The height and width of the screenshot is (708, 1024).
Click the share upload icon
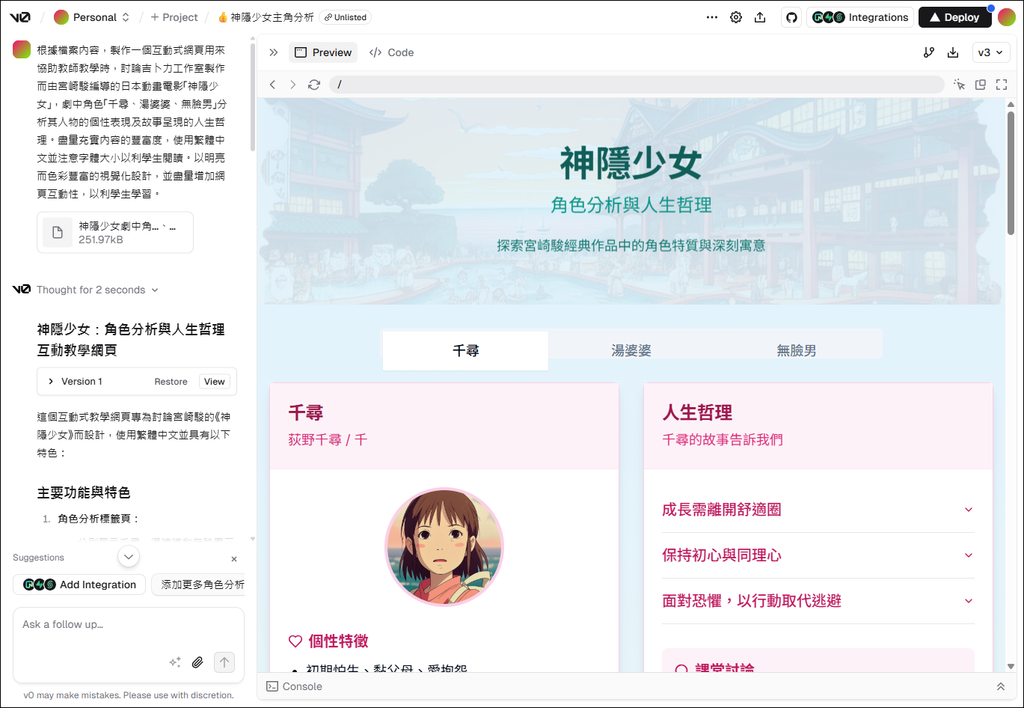tap(760, 18)
